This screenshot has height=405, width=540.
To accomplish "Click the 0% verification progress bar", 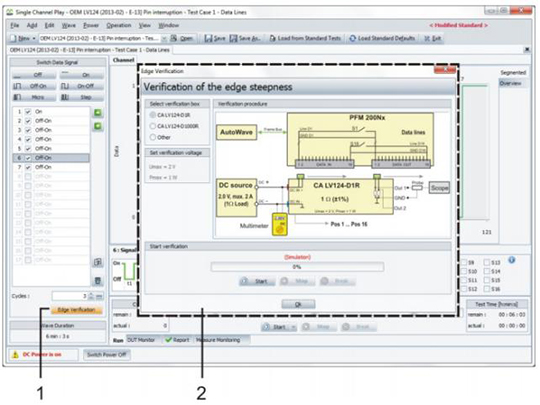I will point(297,267).
